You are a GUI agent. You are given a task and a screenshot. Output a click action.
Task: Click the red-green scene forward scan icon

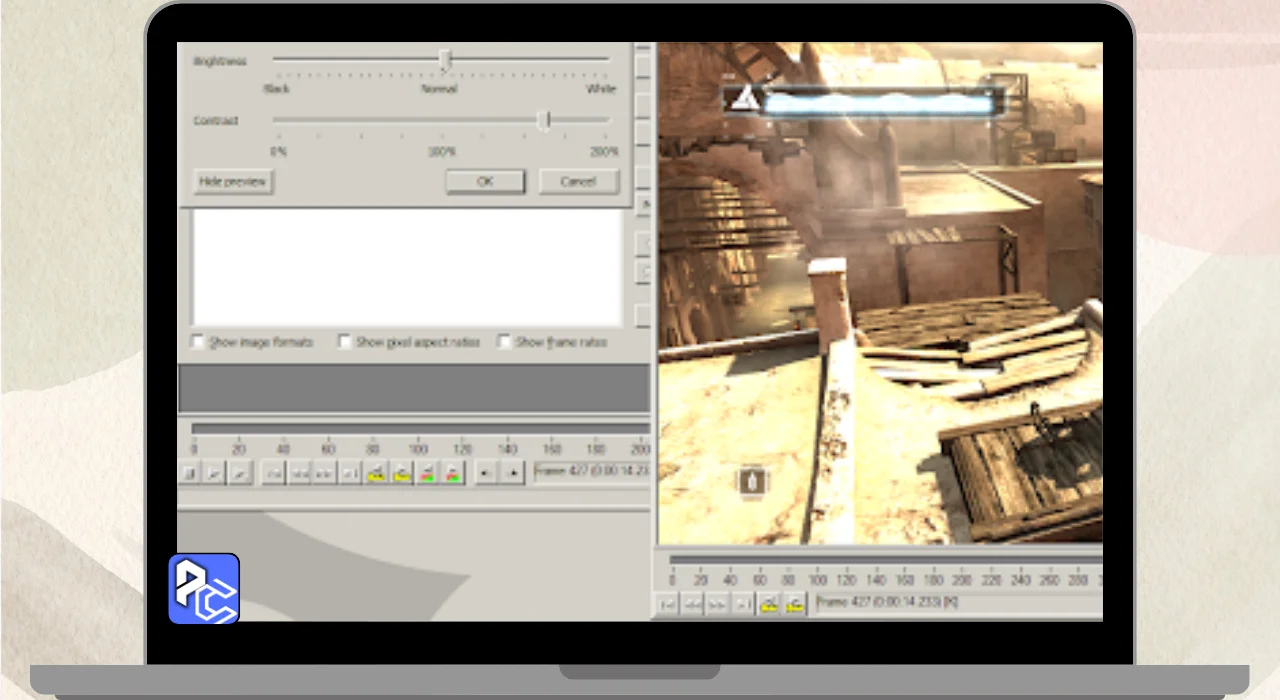tap(453, 473)
